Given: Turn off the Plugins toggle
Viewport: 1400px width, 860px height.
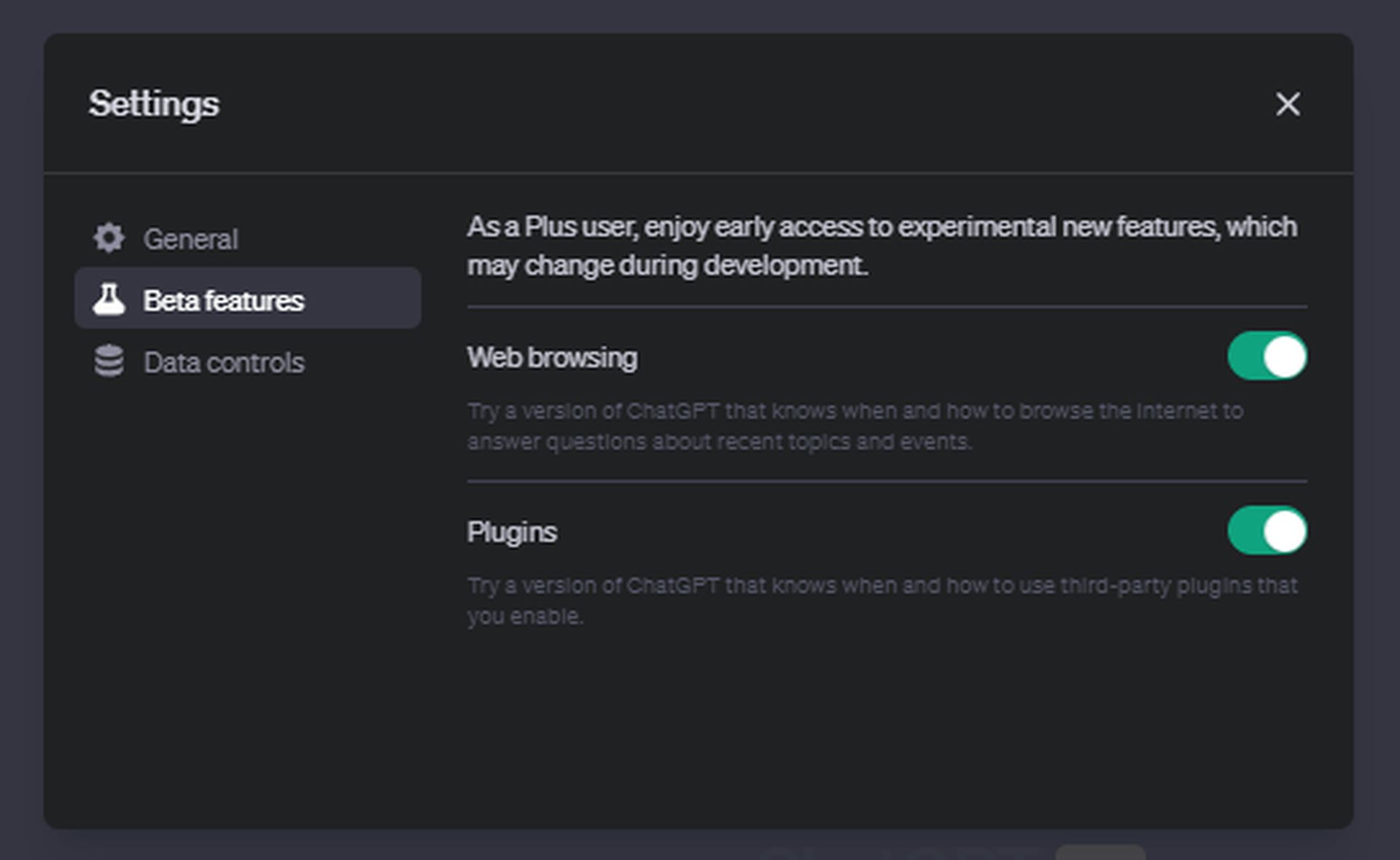Looking at the screenshot, I should point(1267,531).
